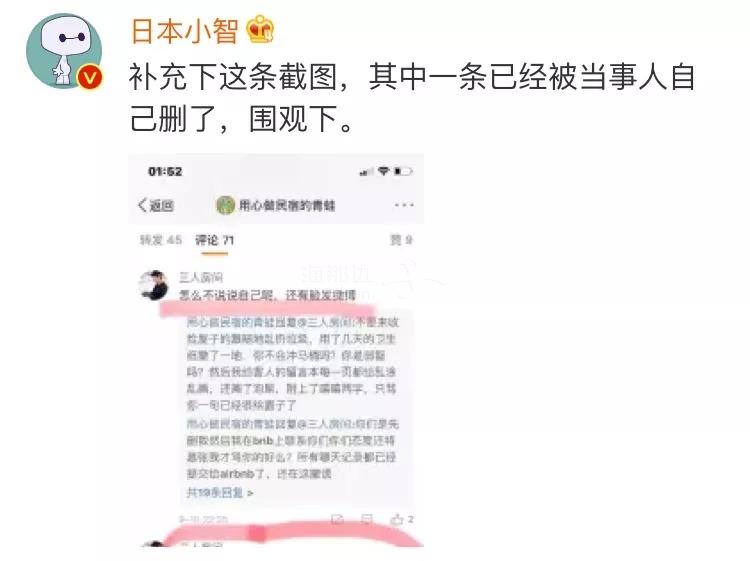The image size is (750, 561).
Task: Open the 日本小智 username link
Action: (185, 30)
